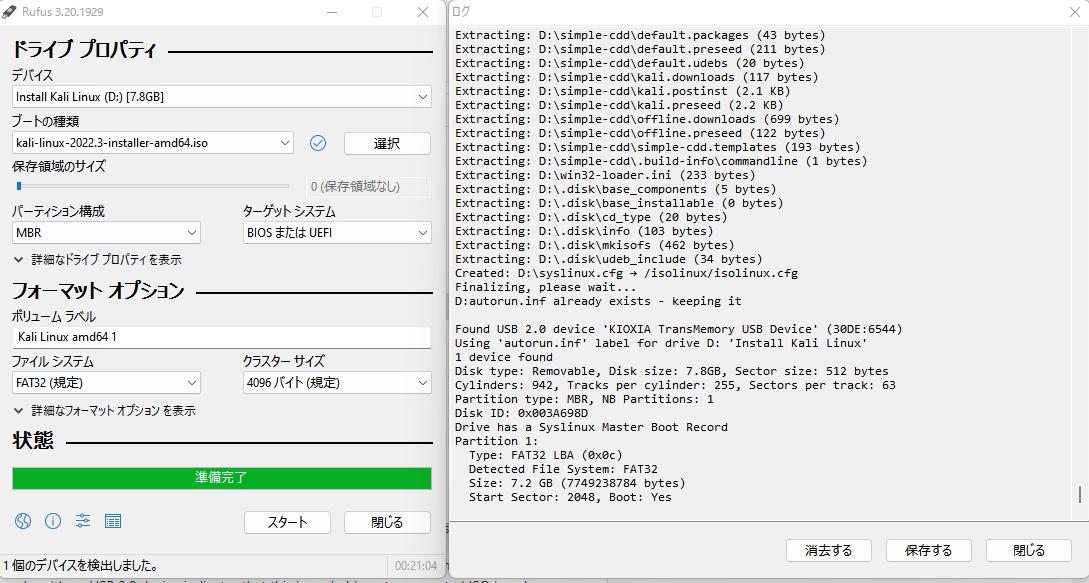Open the FAT32 file system dropdown
Viewport: 1089px width, 583px height.
[106, 383]
